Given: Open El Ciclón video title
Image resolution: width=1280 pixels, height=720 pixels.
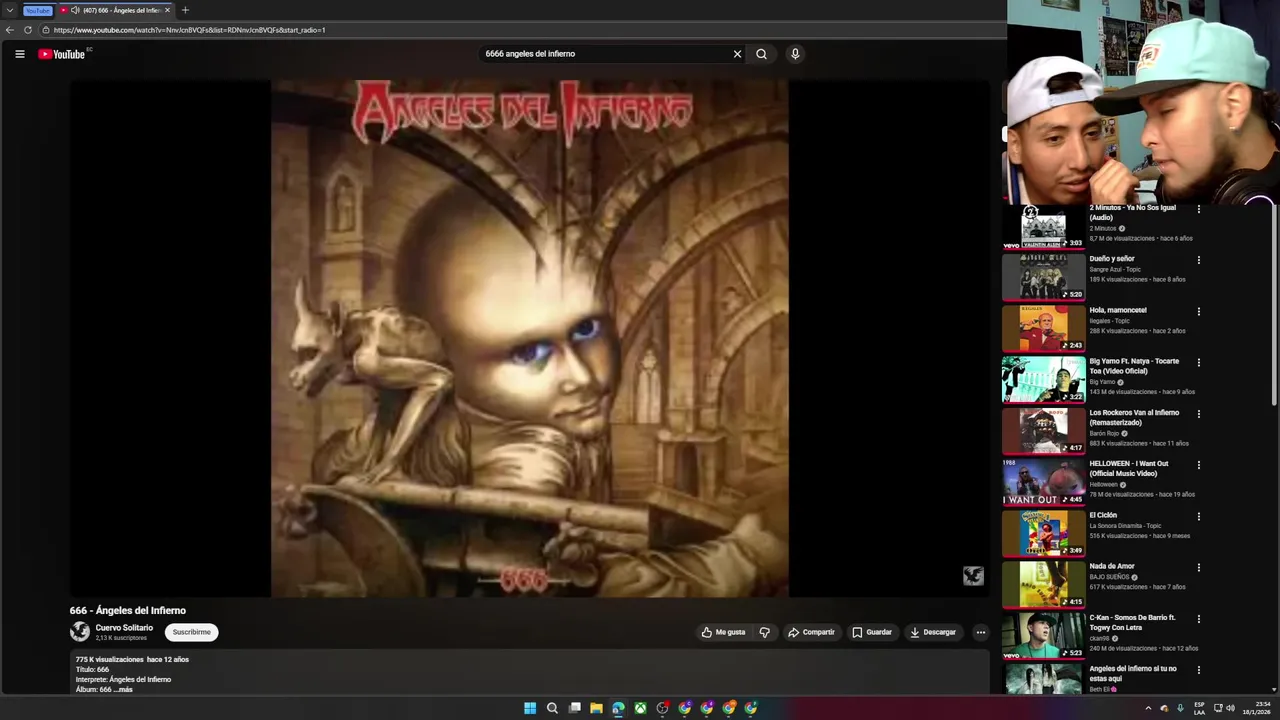Looking at the screenshot, I should coord(1103,515).
